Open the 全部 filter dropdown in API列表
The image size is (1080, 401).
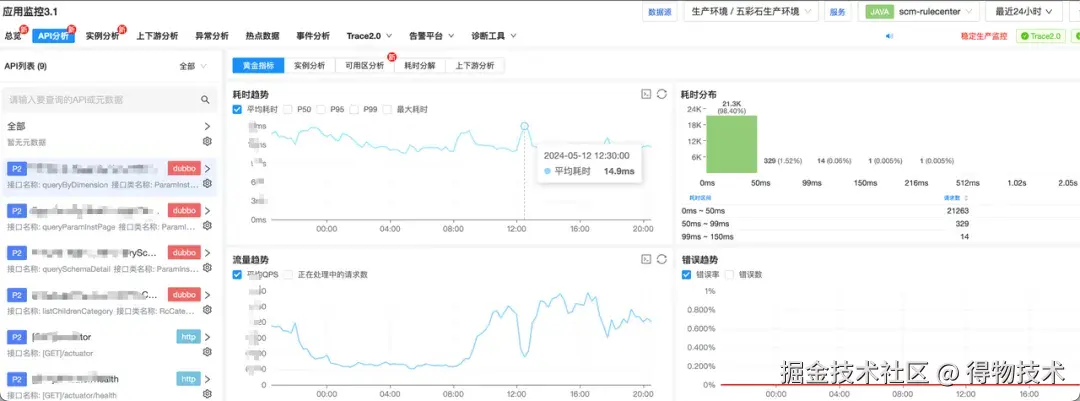pos(193,66)
